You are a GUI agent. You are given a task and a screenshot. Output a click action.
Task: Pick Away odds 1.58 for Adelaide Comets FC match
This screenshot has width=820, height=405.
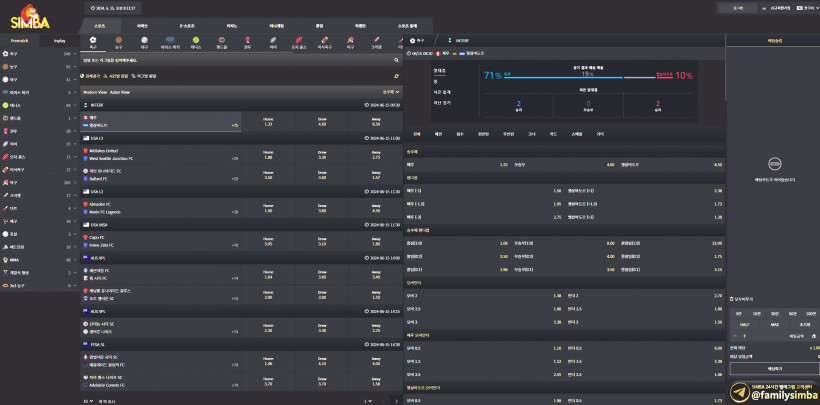point(376,381)
